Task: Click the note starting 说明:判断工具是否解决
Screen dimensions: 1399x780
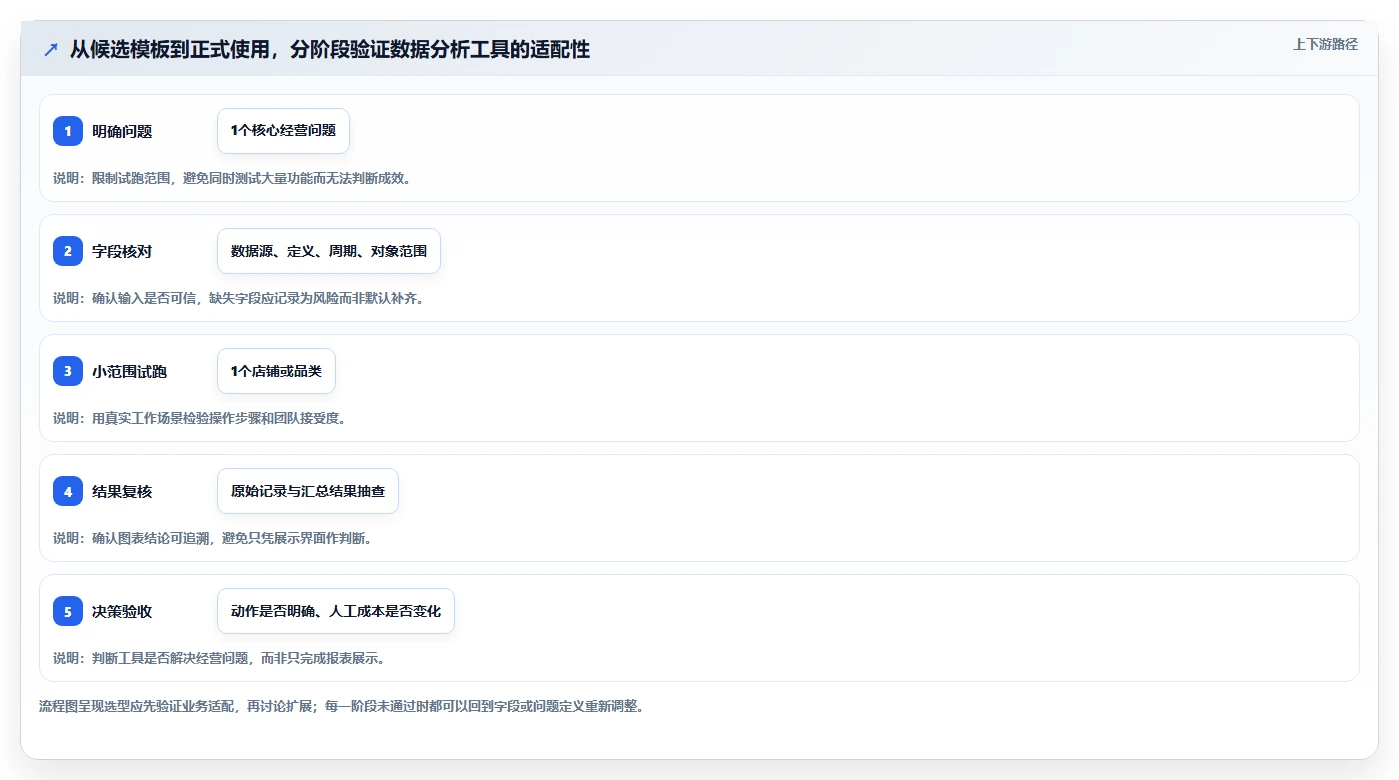Action: (219, 658)
